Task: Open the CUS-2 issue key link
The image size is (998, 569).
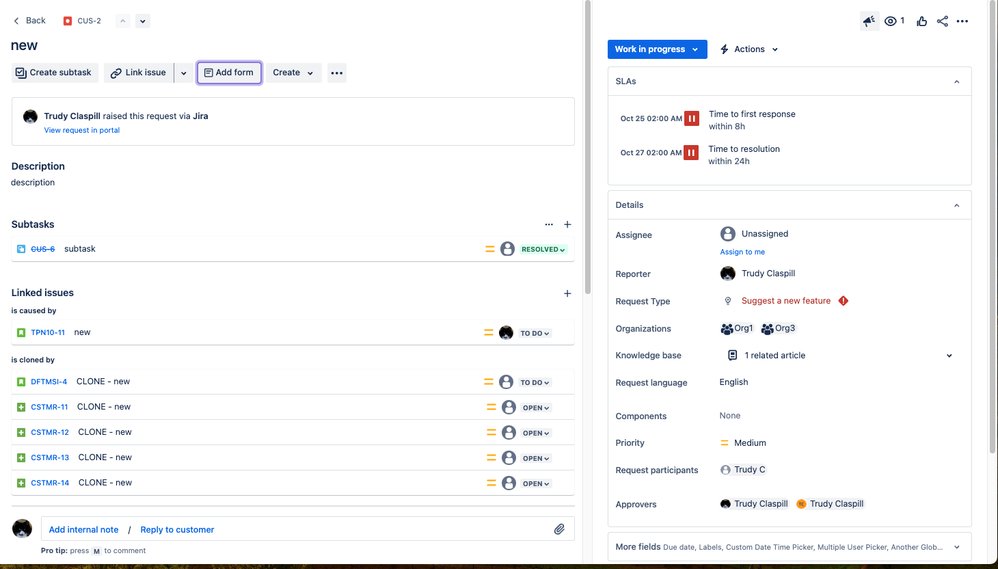Action: point(89,21)
